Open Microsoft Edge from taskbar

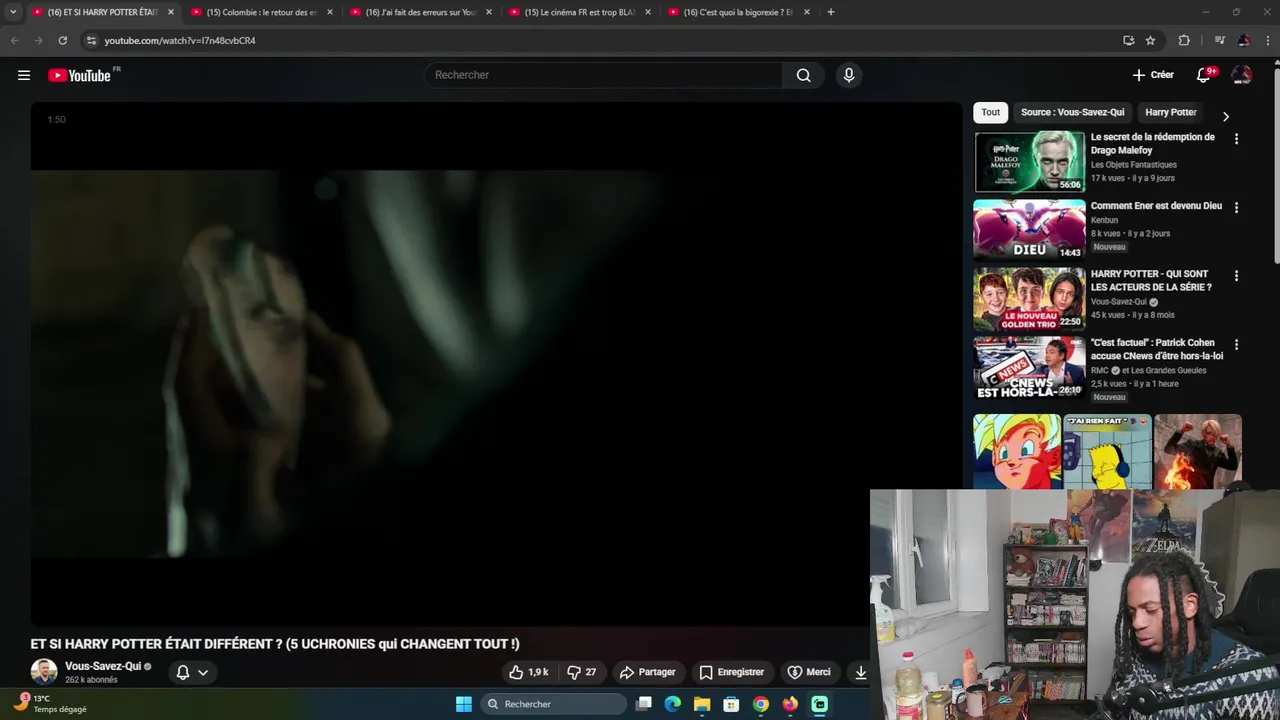(x=673, y=704)
